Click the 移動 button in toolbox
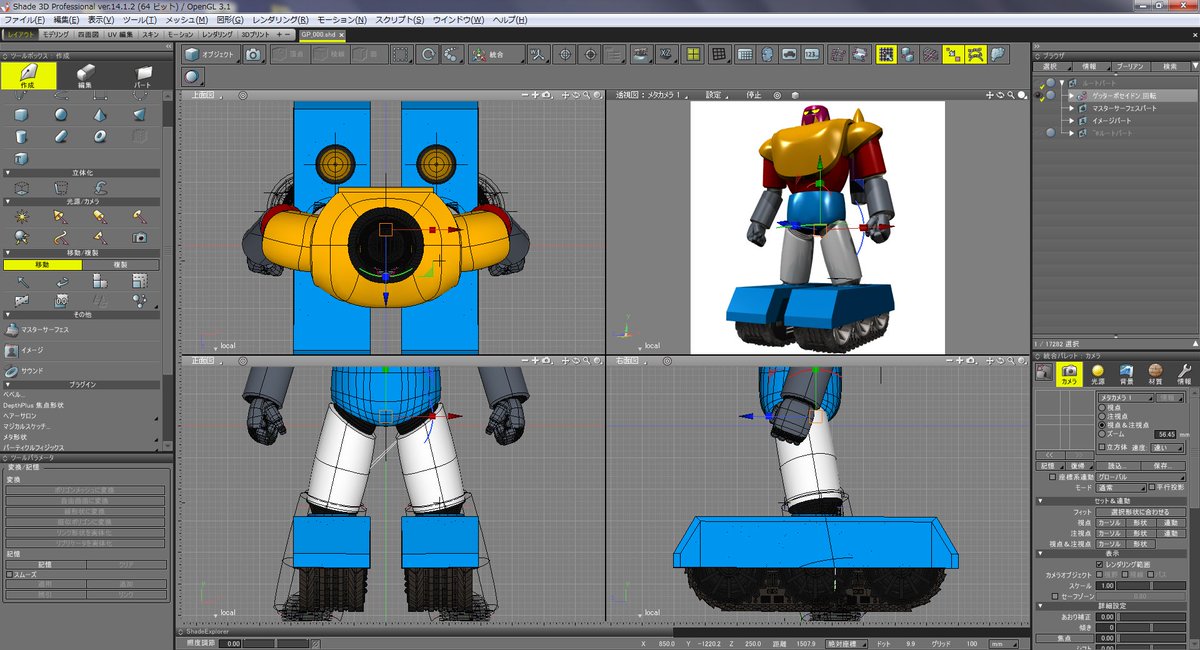 click(x=42, y=265)
